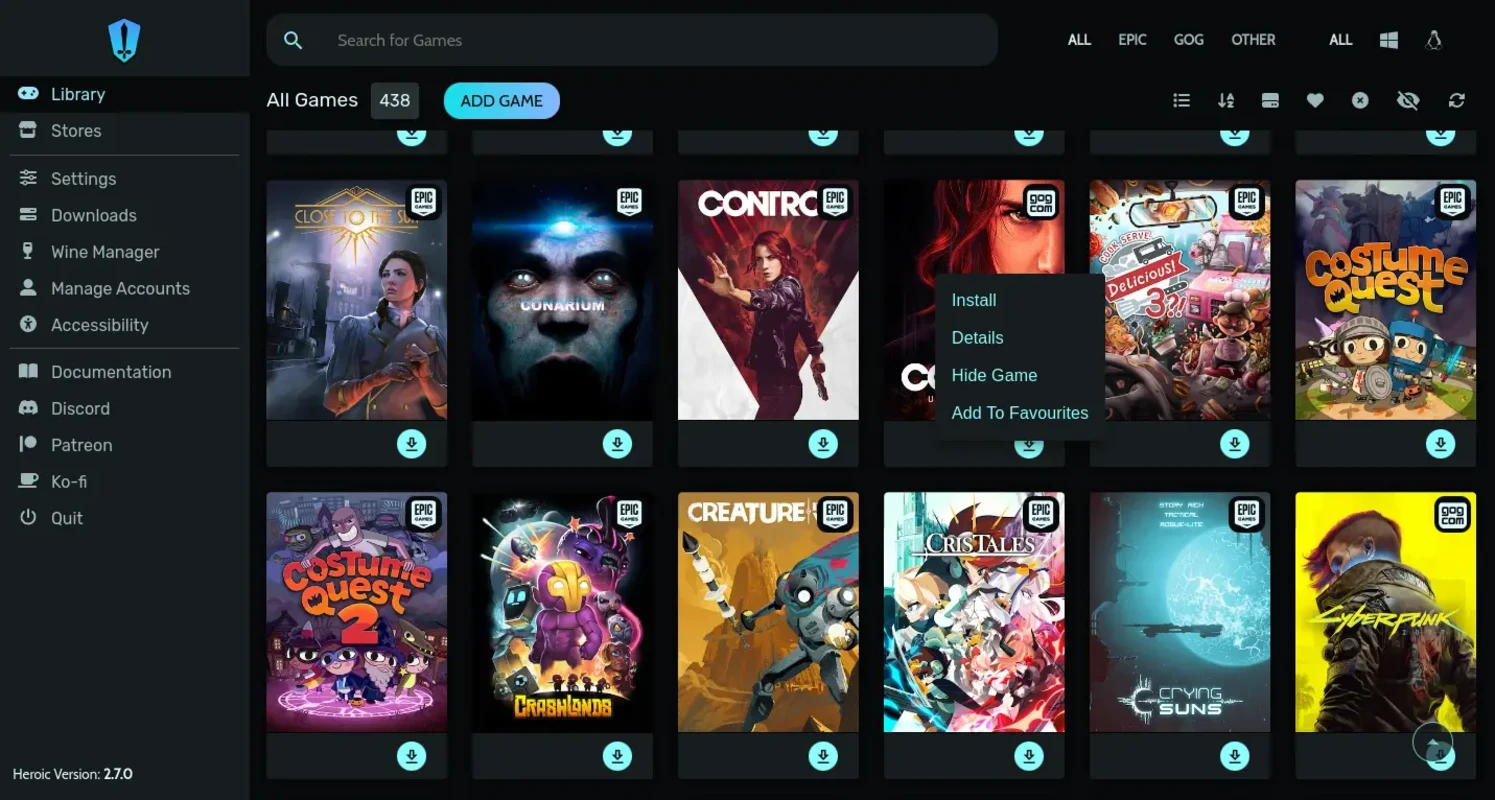Open Conarium cover art

click(563, 300)
